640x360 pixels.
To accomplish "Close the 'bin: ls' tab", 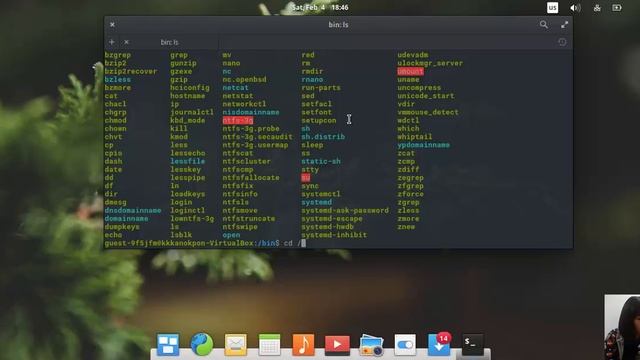I will [x=127, y=42].
